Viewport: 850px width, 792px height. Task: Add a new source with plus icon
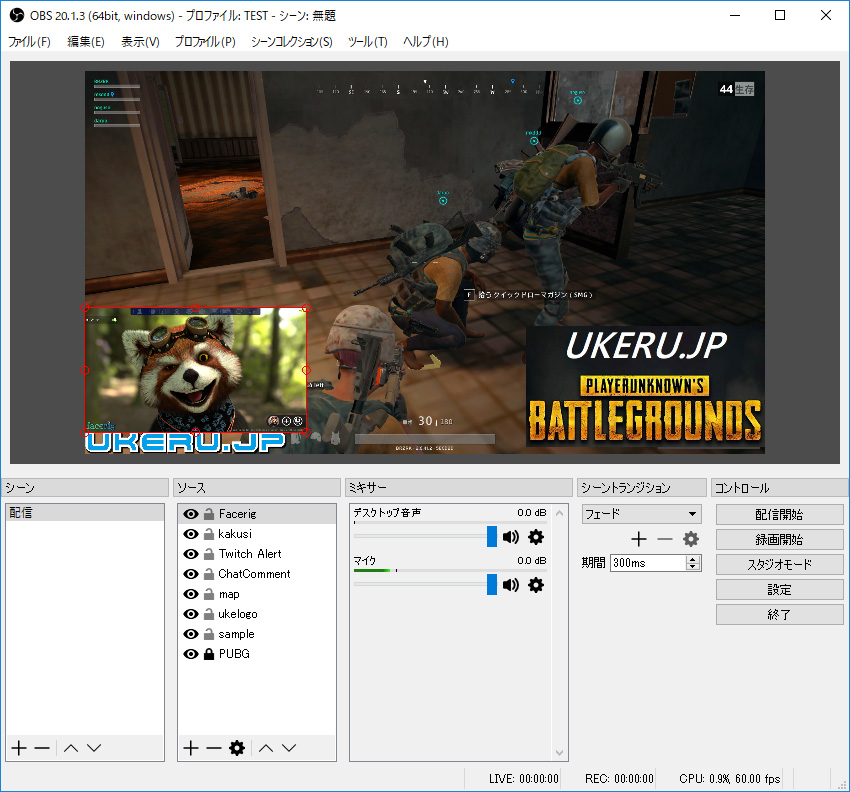point(190,748)
